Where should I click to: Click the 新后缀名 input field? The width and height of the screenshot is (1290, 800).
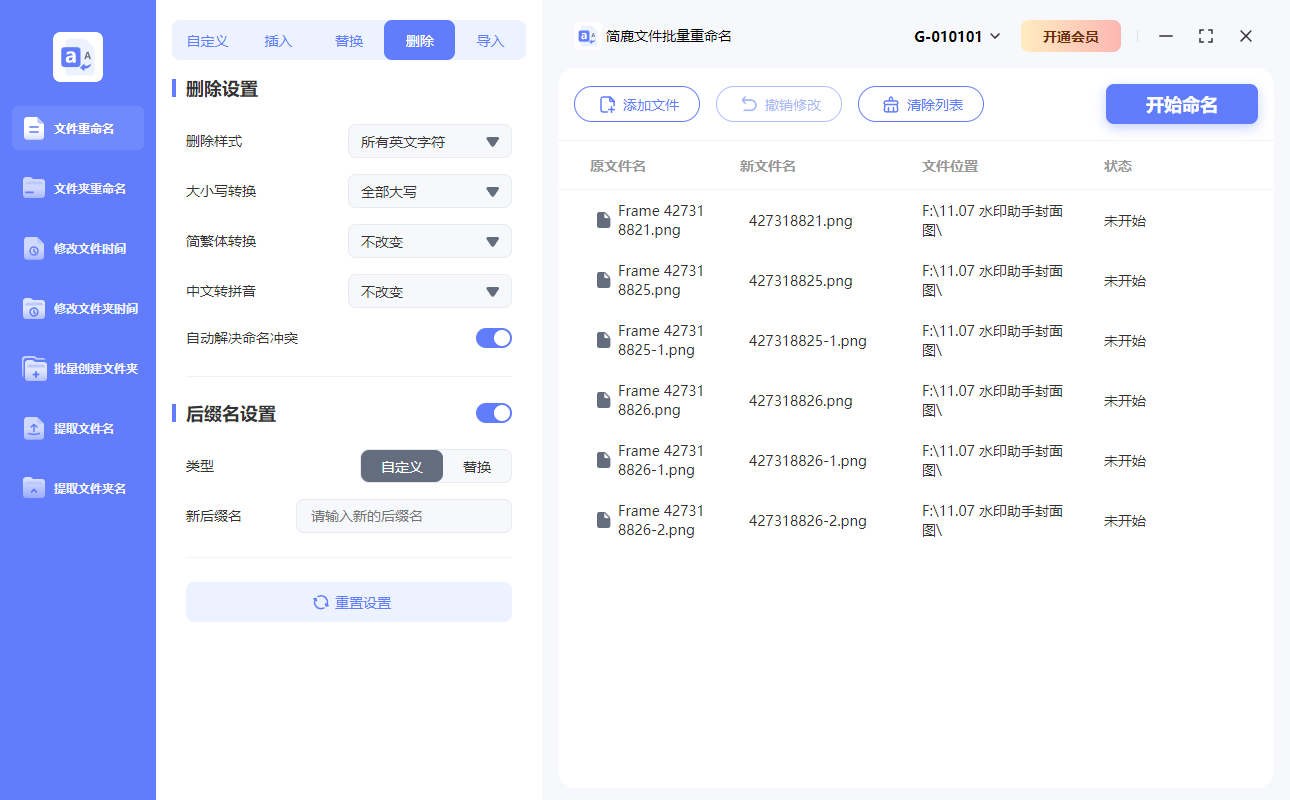pyautogui.click(x=404, y=516)
